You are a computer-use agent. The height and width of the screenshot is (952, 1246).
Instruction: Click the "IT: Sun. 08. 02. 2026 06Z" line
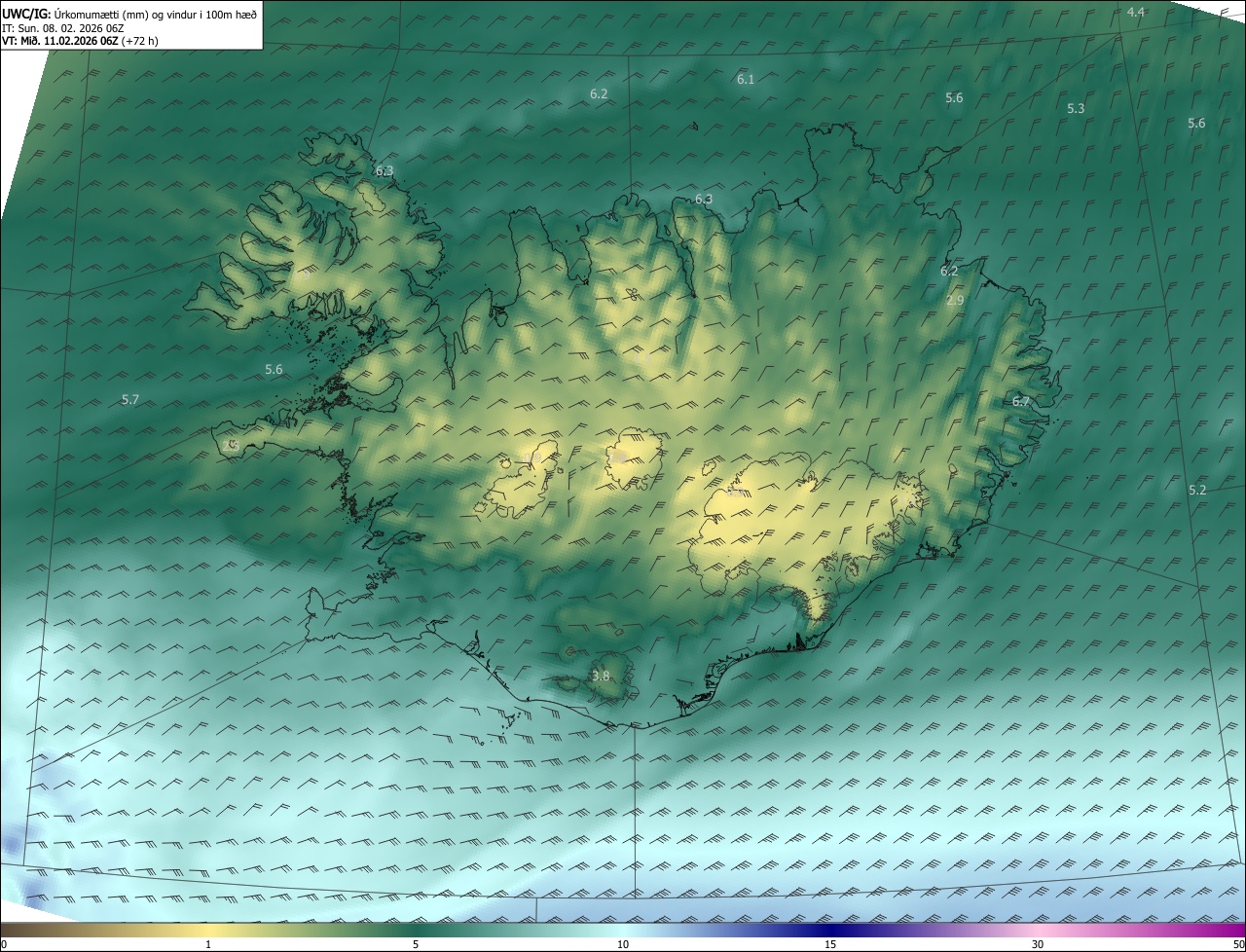click(x=63, y=27)
